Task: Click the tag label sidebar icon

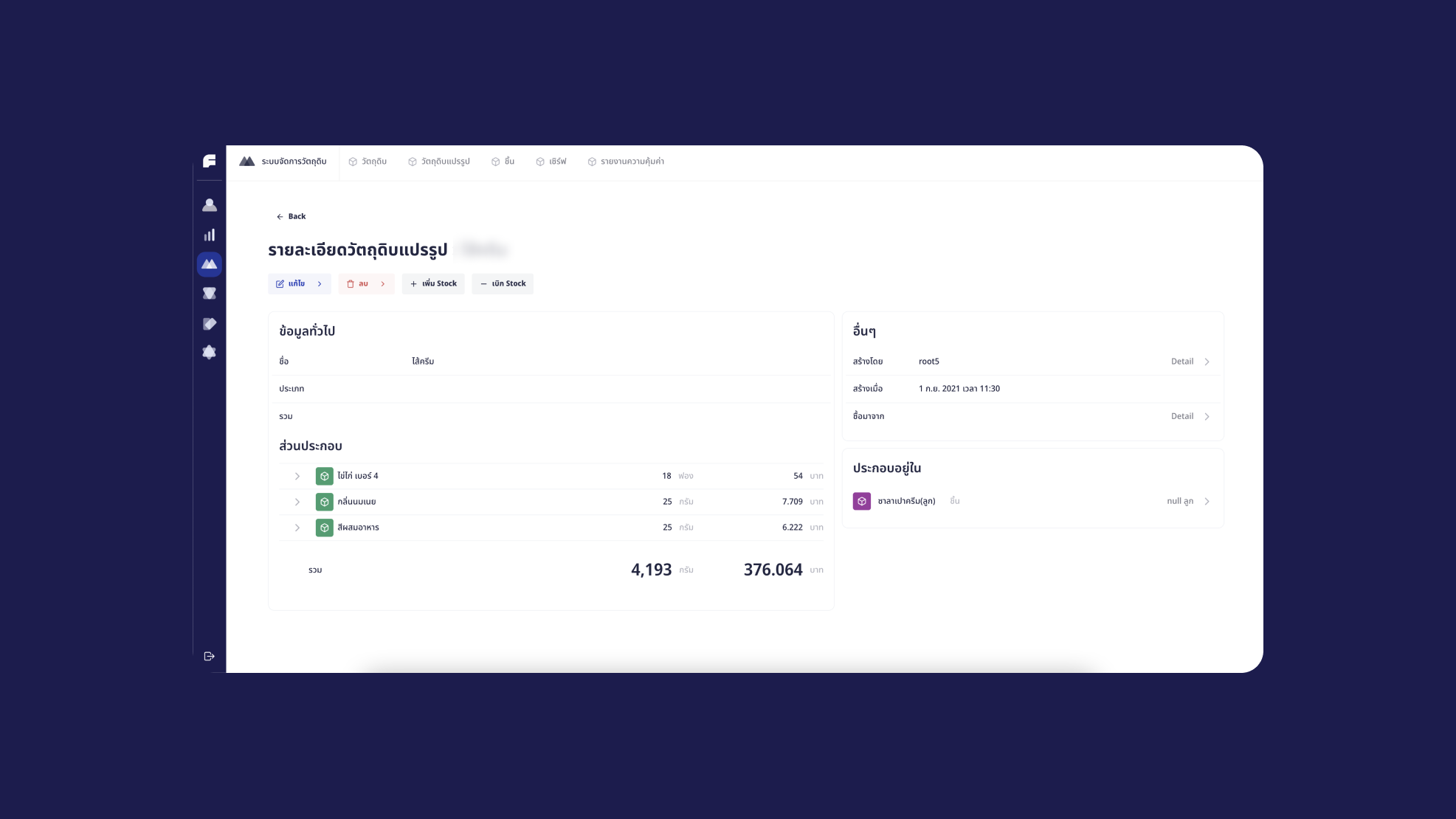Action: [x=210, y=324]
